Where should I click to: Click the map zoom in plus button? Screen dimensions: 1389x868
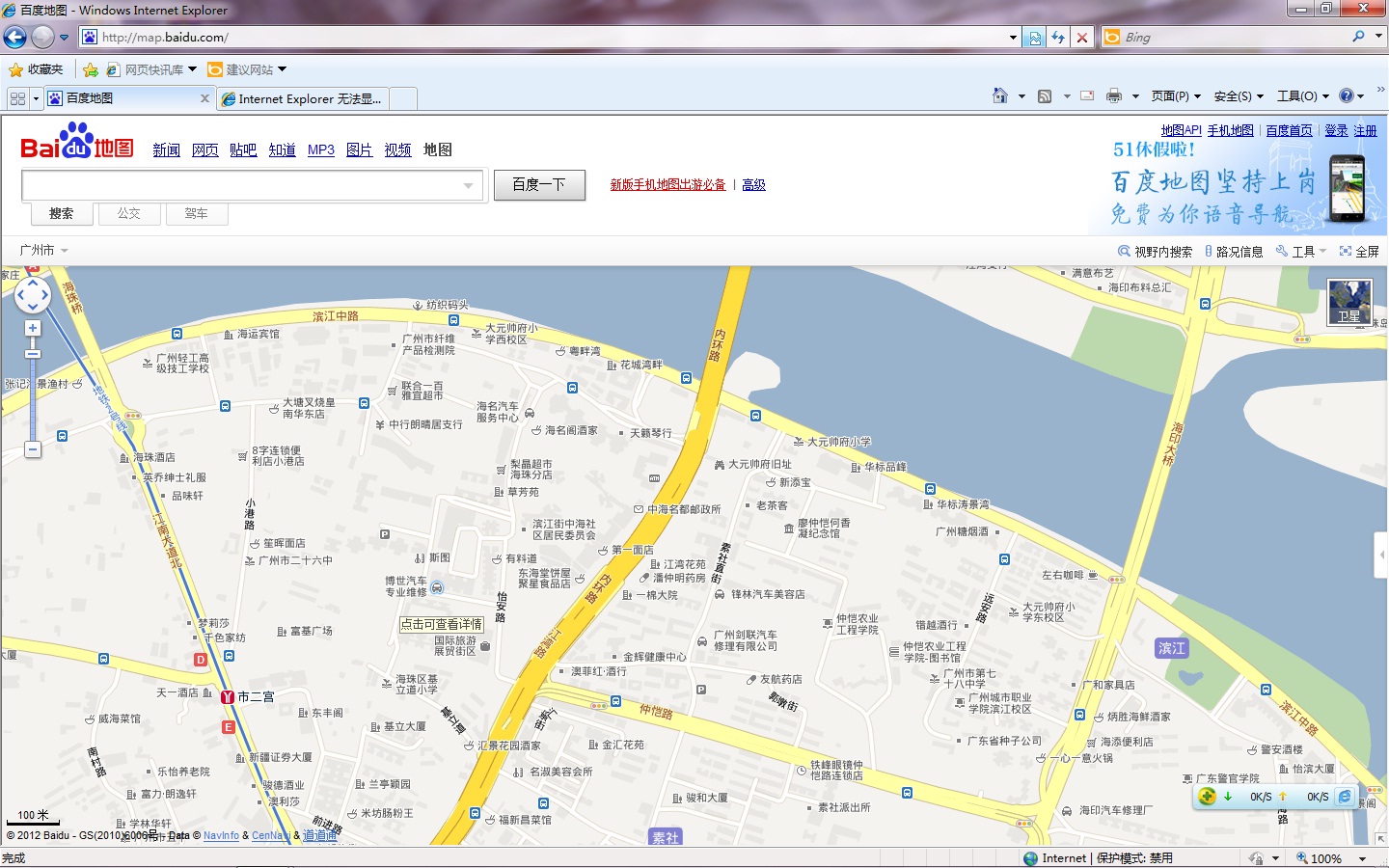tap(33, 329)
